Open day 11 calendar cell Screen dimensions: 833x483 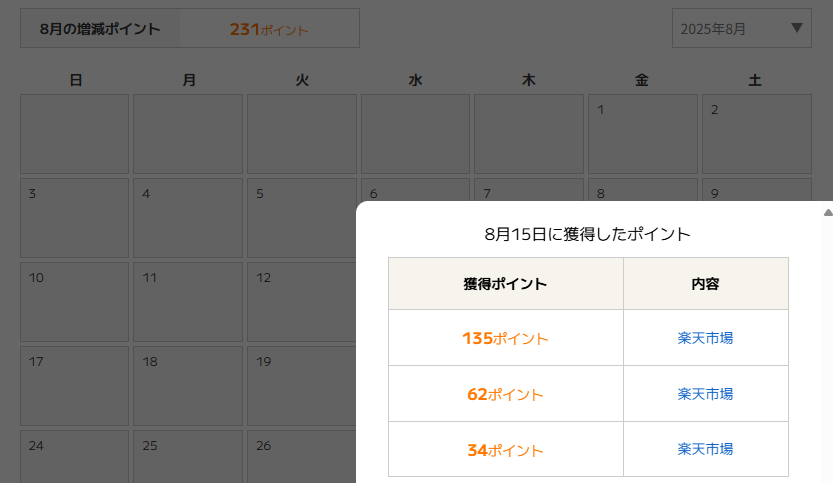188,302
